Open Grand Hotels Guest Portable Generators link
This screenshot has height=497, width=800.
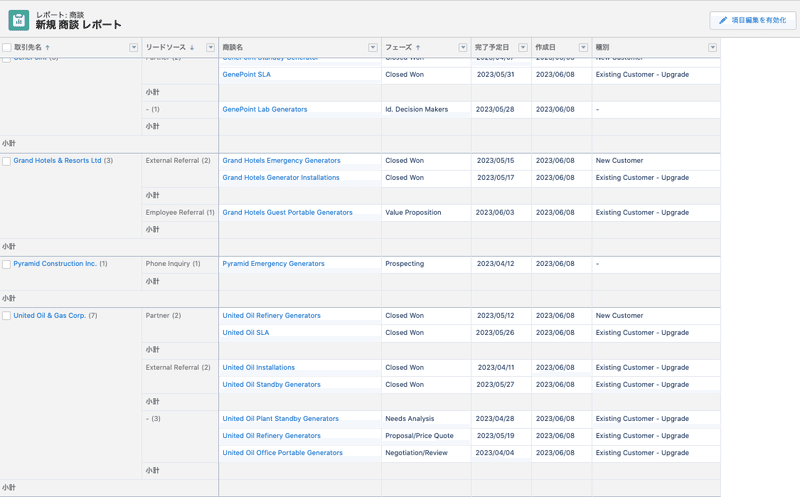pos(287,212)
